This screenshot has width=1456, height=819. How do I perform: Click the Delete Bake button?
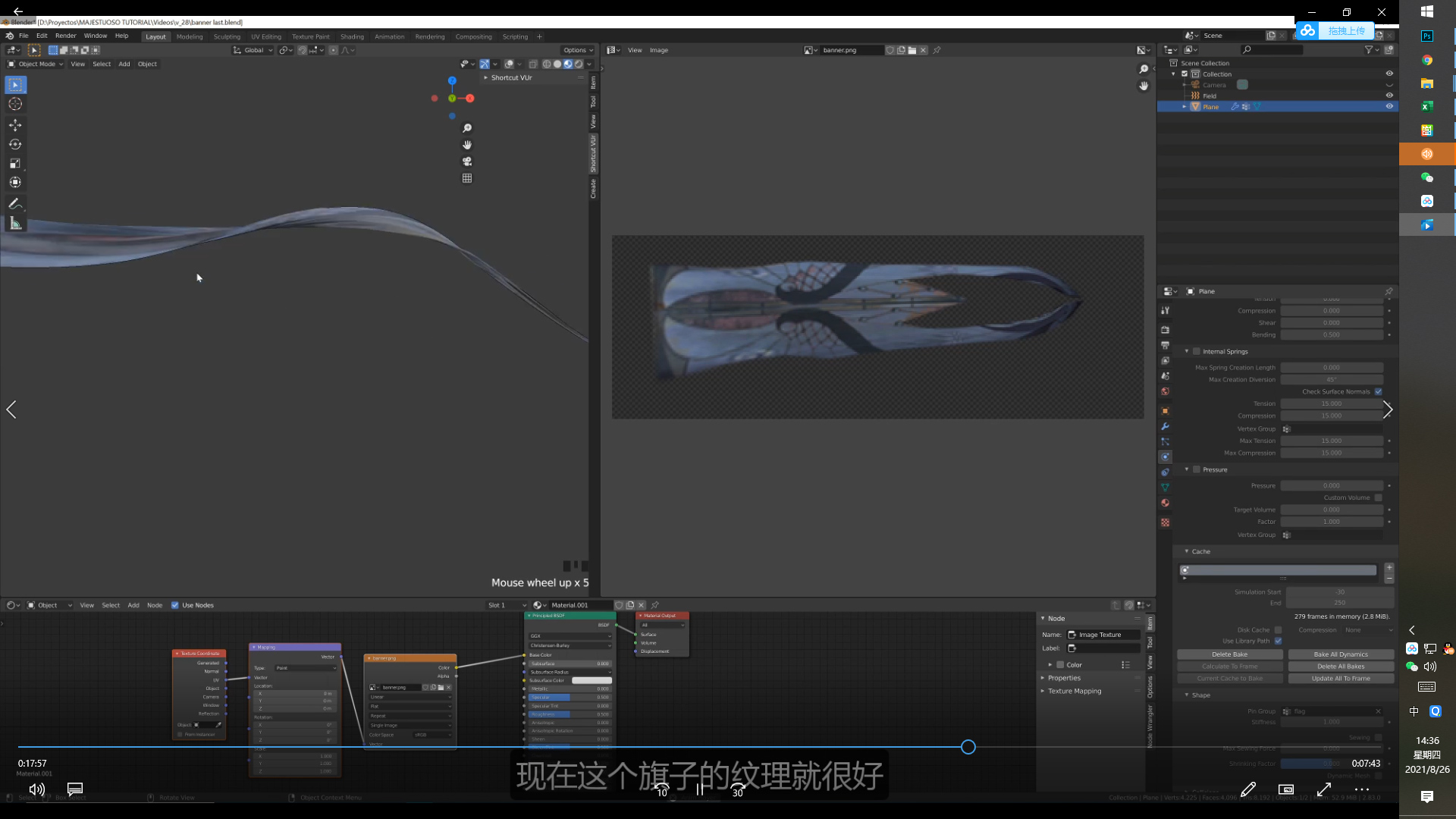(1229, 654)
